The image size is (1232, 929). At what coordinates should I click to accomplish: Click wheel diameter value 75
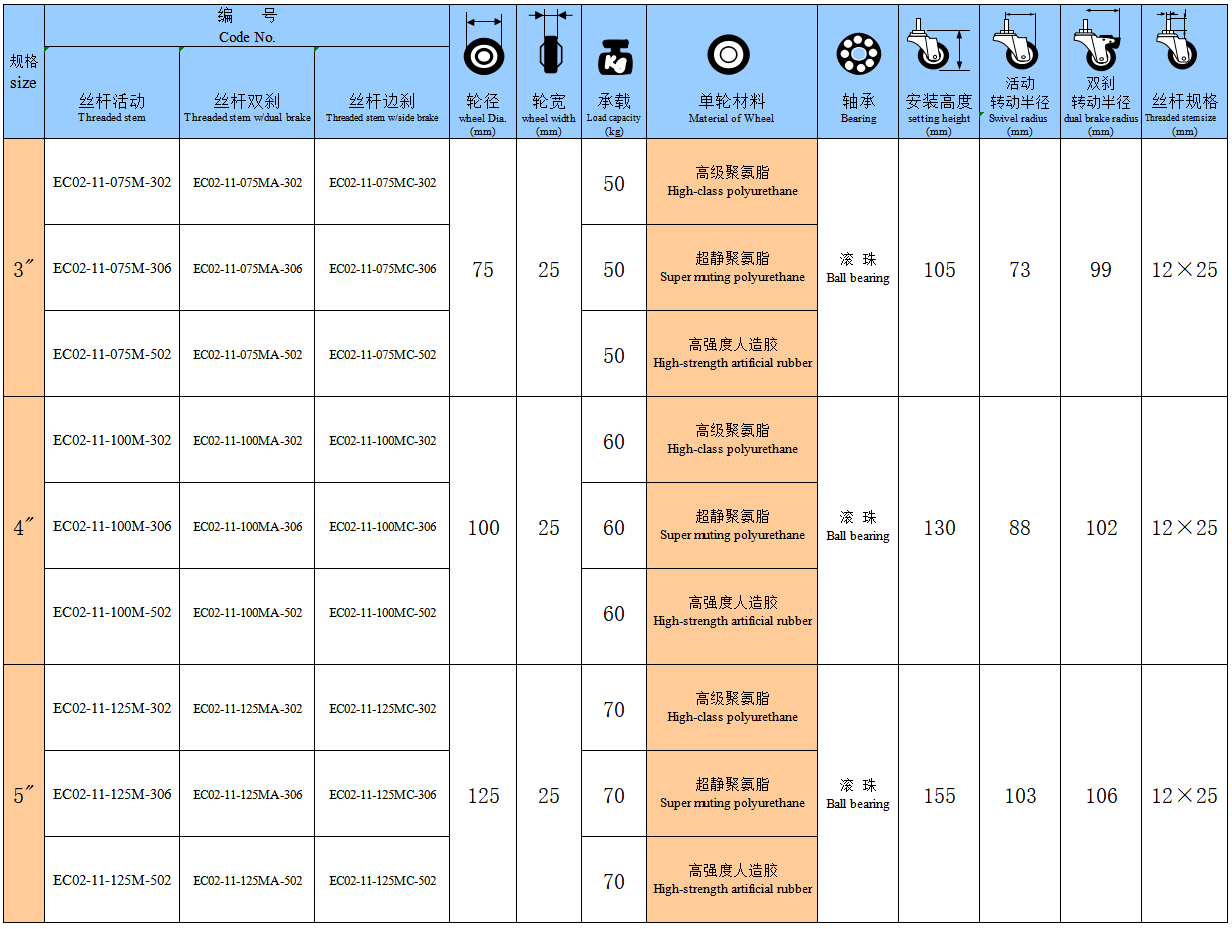pos(483,270)
